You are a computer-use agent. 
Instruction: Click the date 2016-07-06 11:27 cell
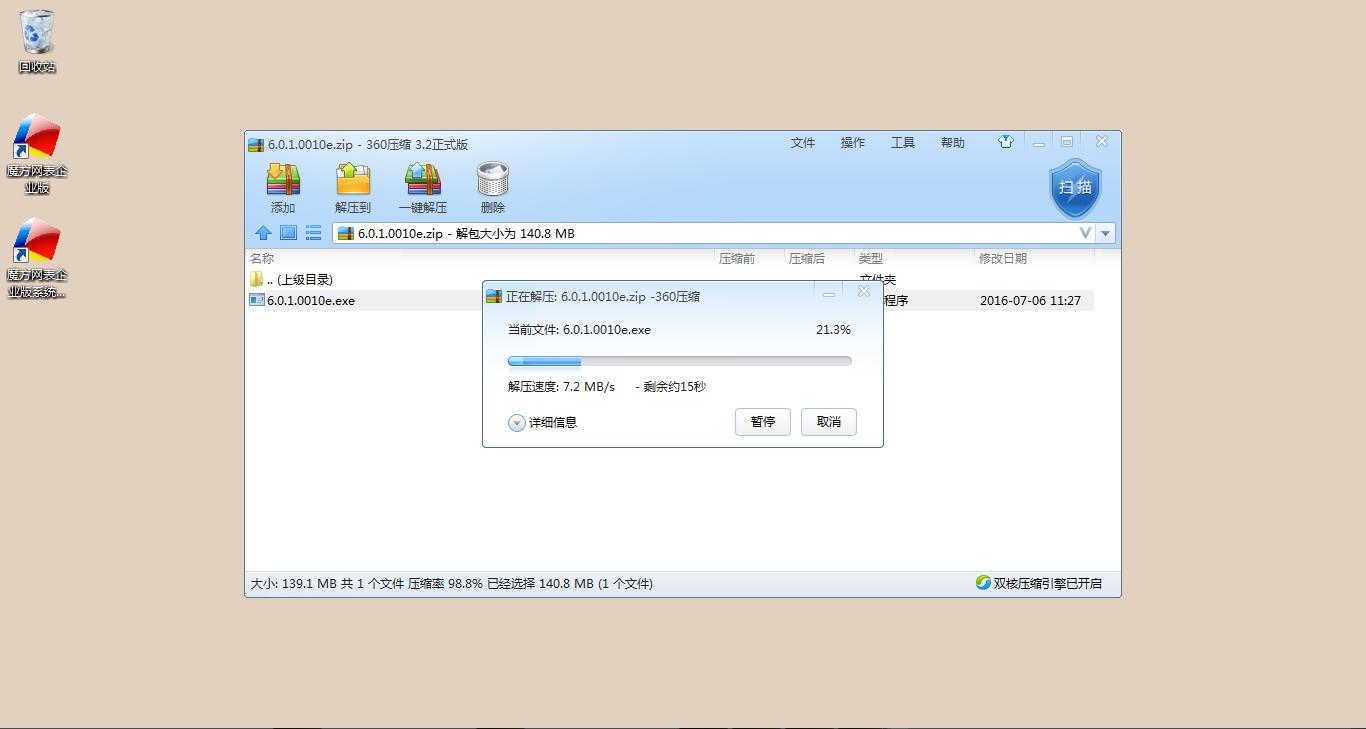coord(1030,300)
